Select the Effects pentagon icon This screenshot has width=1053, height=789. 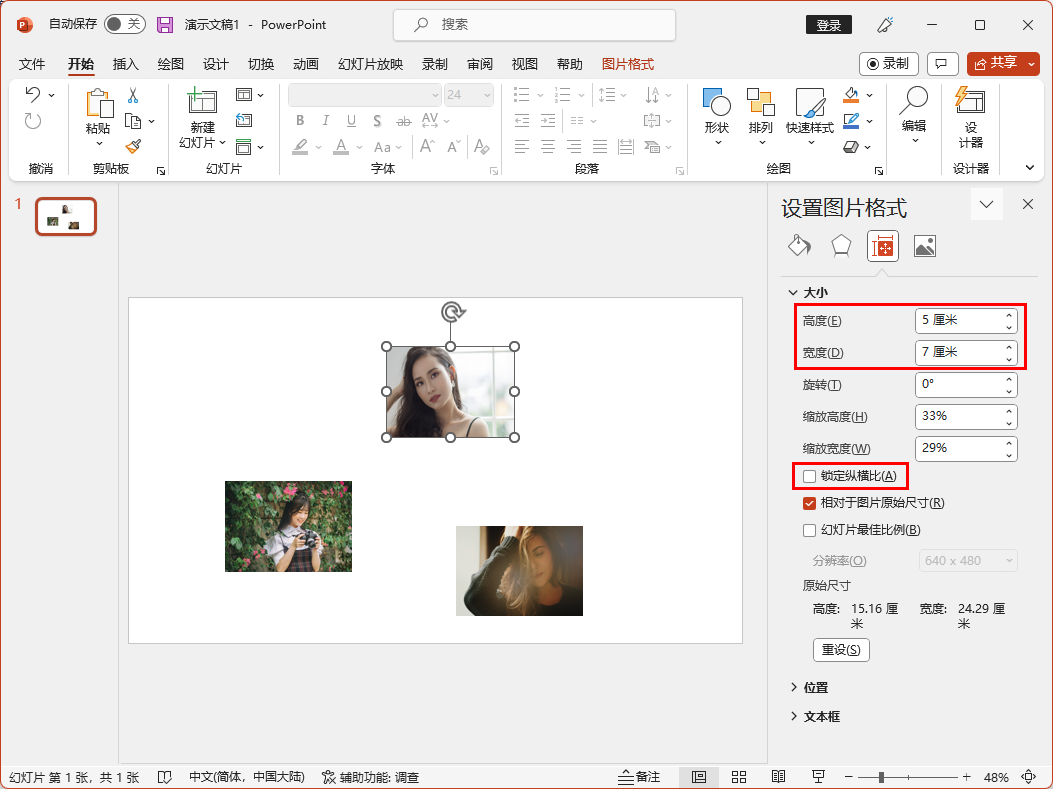coord(841,246)
